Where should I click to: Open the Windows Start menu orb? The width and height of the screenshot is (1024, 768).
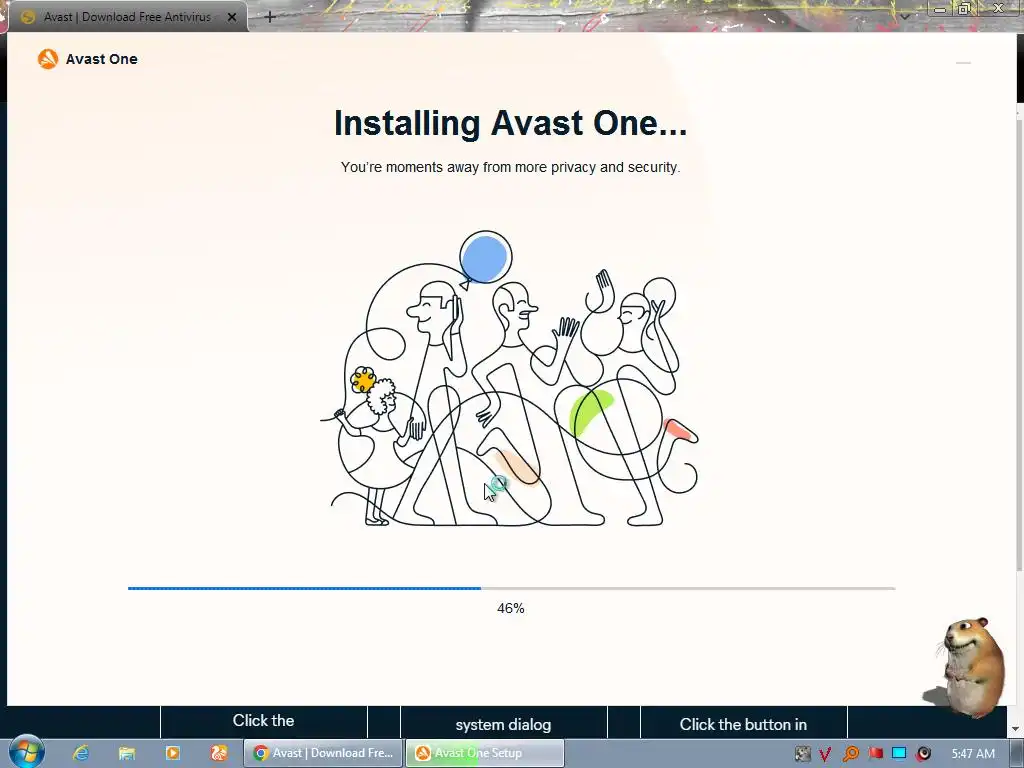tap(26, 752)
